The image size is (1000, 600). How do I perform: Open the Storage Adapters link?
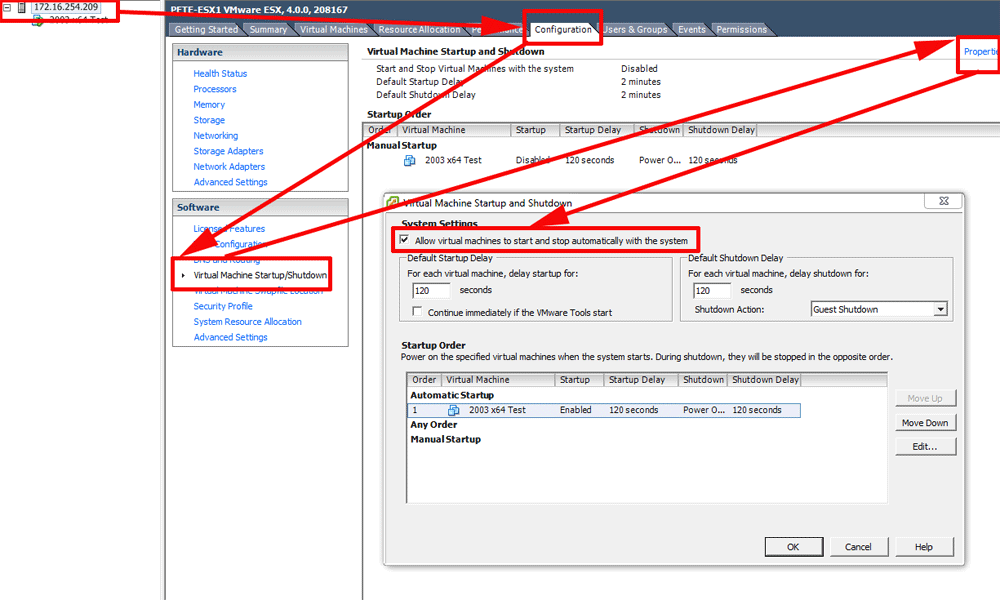228,150
